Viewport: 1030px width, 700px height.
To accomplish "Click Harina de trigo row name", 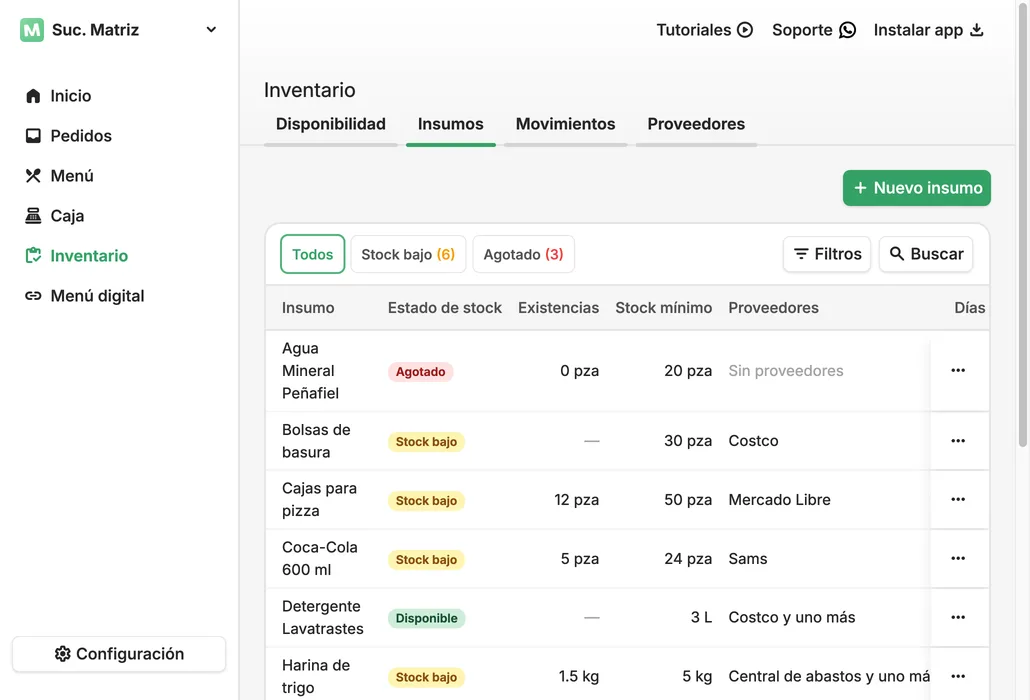I will 316,676.
